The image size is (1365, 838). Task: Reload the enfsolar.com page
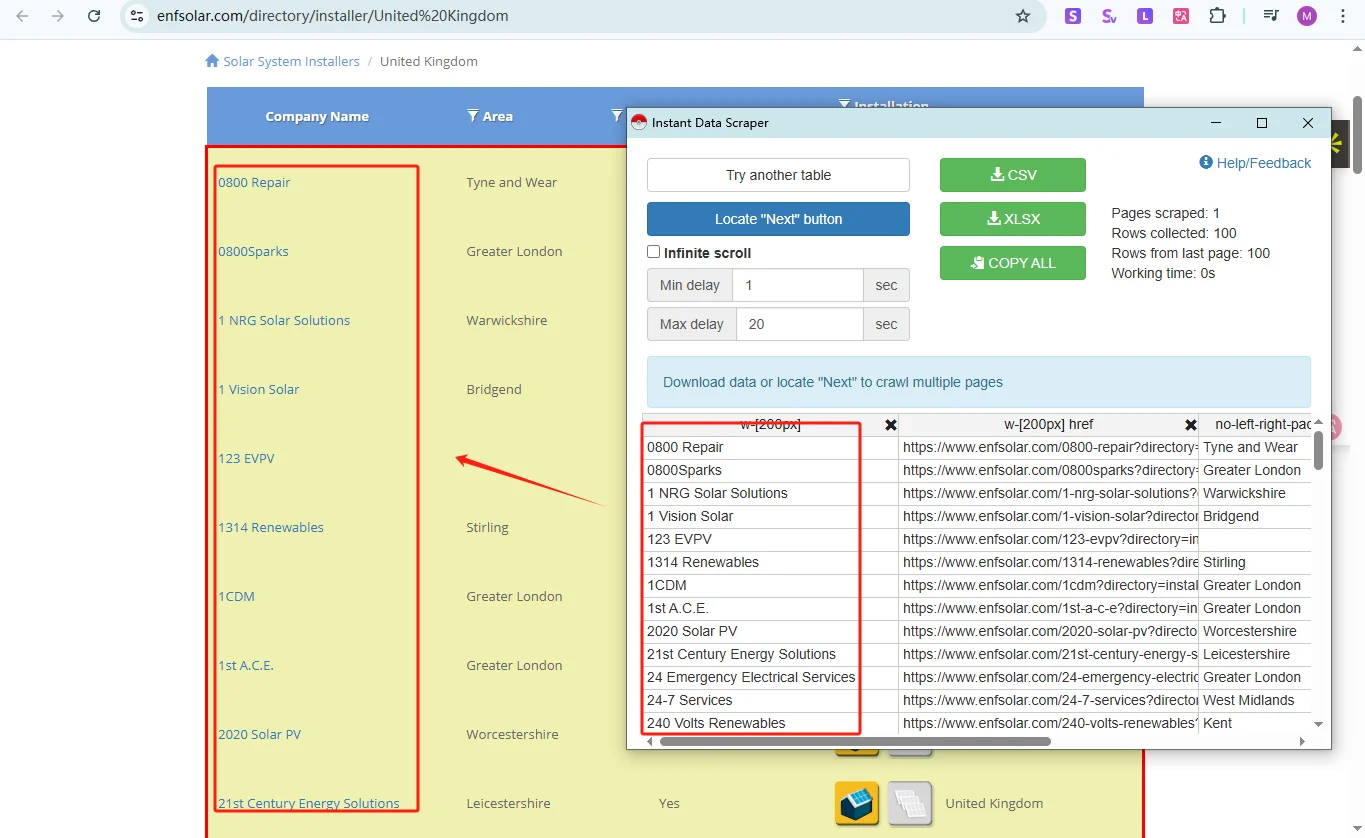coord(94,16)
